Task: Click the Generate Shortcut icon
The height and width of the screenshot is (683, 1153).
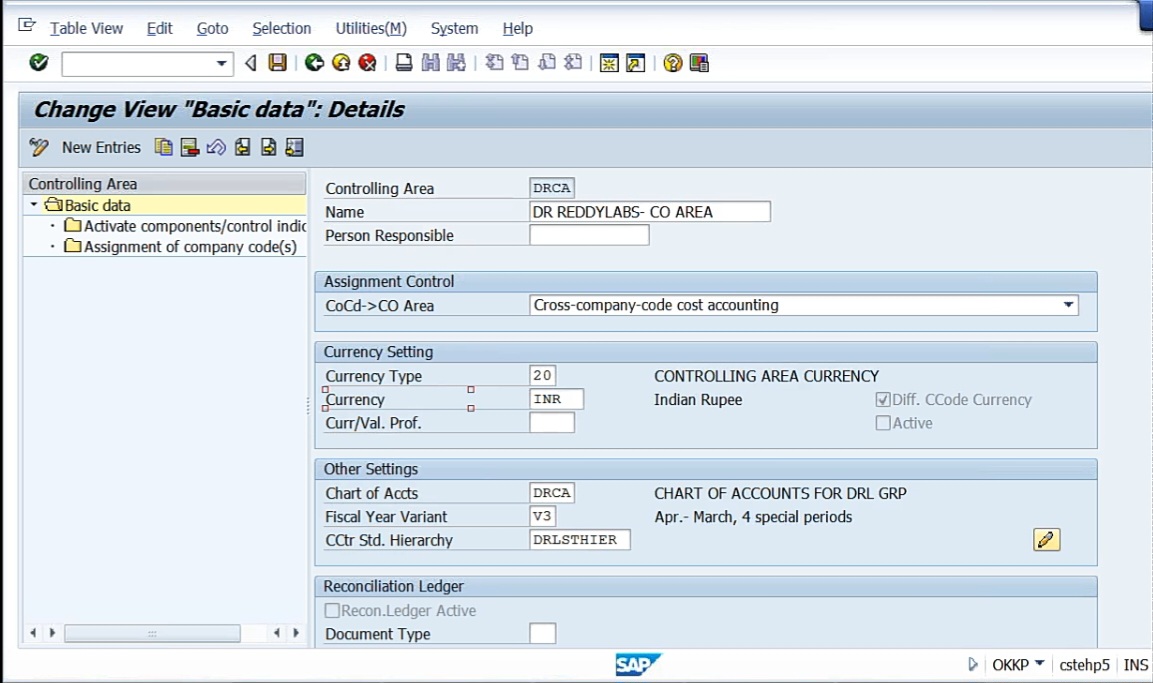Action: click(635, 63)
